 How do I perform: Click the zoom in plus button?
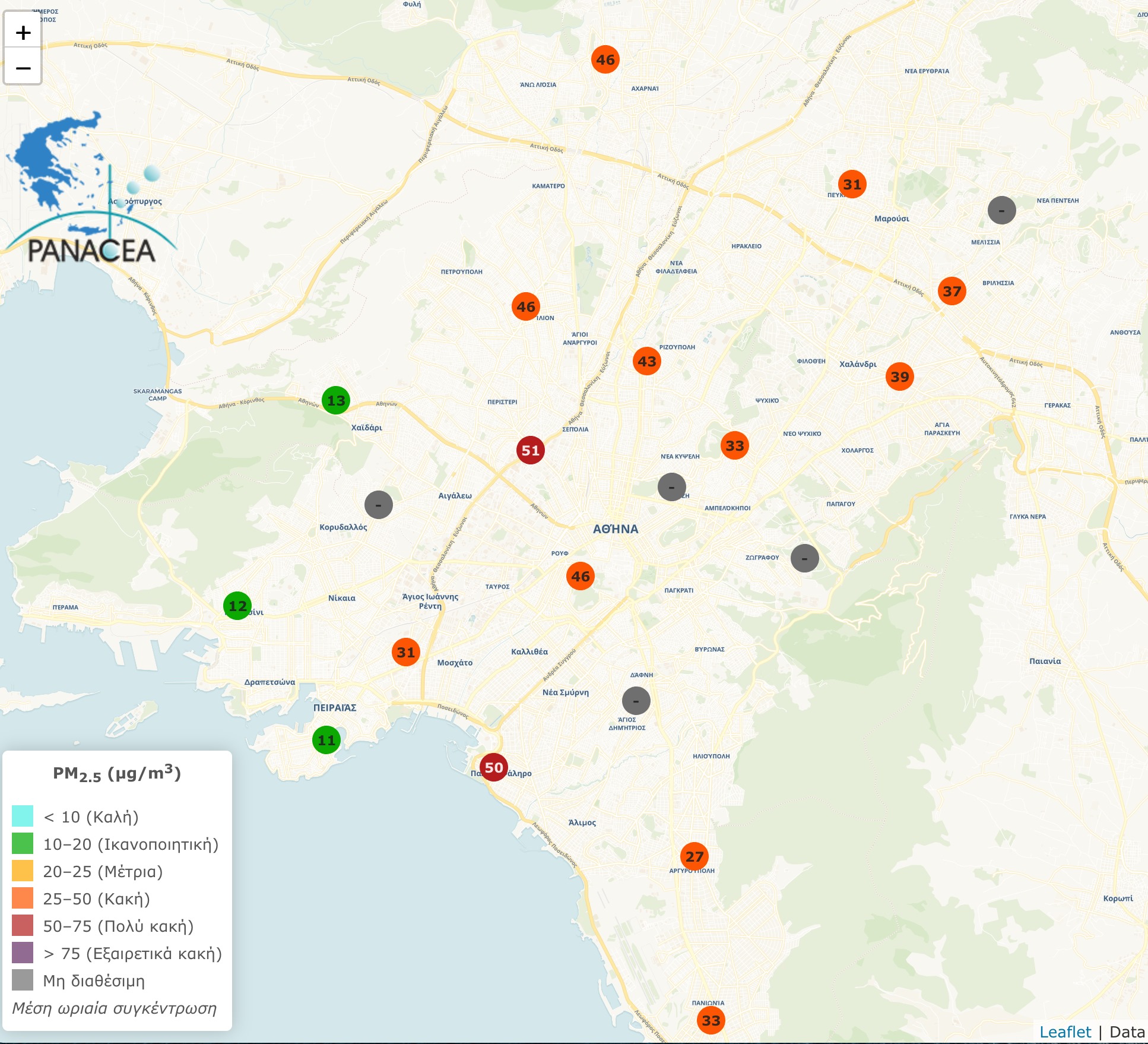23,33
